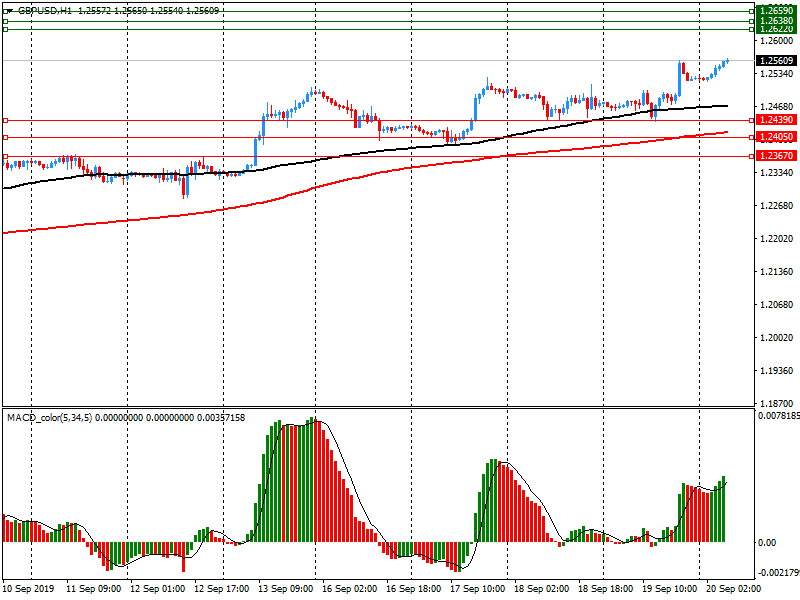Image resolution: width=800 pixels, height=600 pixels.
Task: Click right handle of the 1.24050 red line
Action: pyautogui.click(x=751, y=137)
